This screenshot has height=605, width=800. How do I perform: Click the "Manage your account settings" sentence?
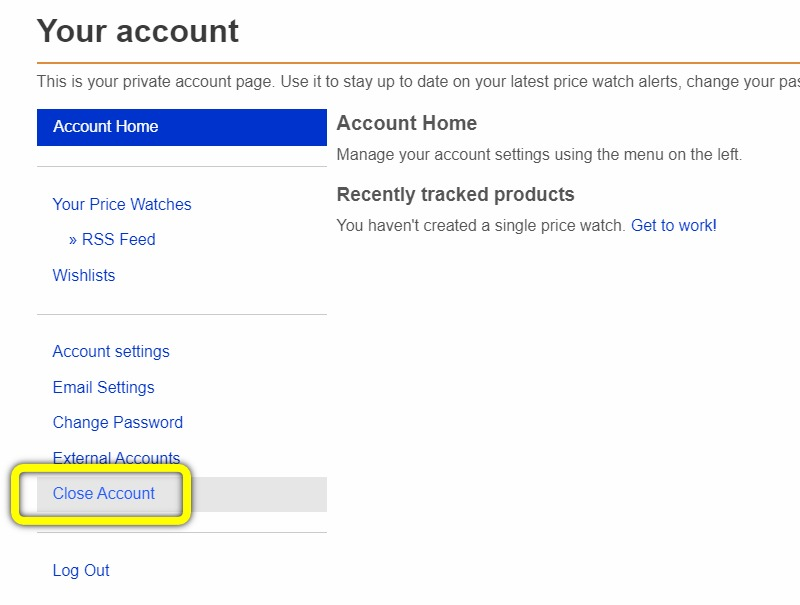click(539, 154)
